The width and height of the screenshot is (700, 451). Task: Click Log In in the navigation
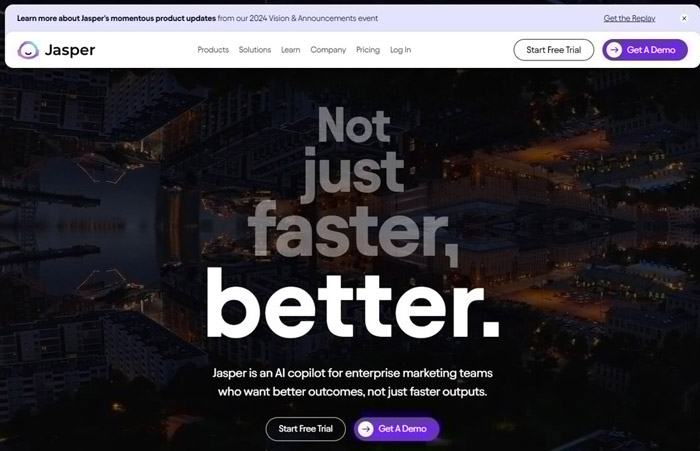[x=400, y=50]
